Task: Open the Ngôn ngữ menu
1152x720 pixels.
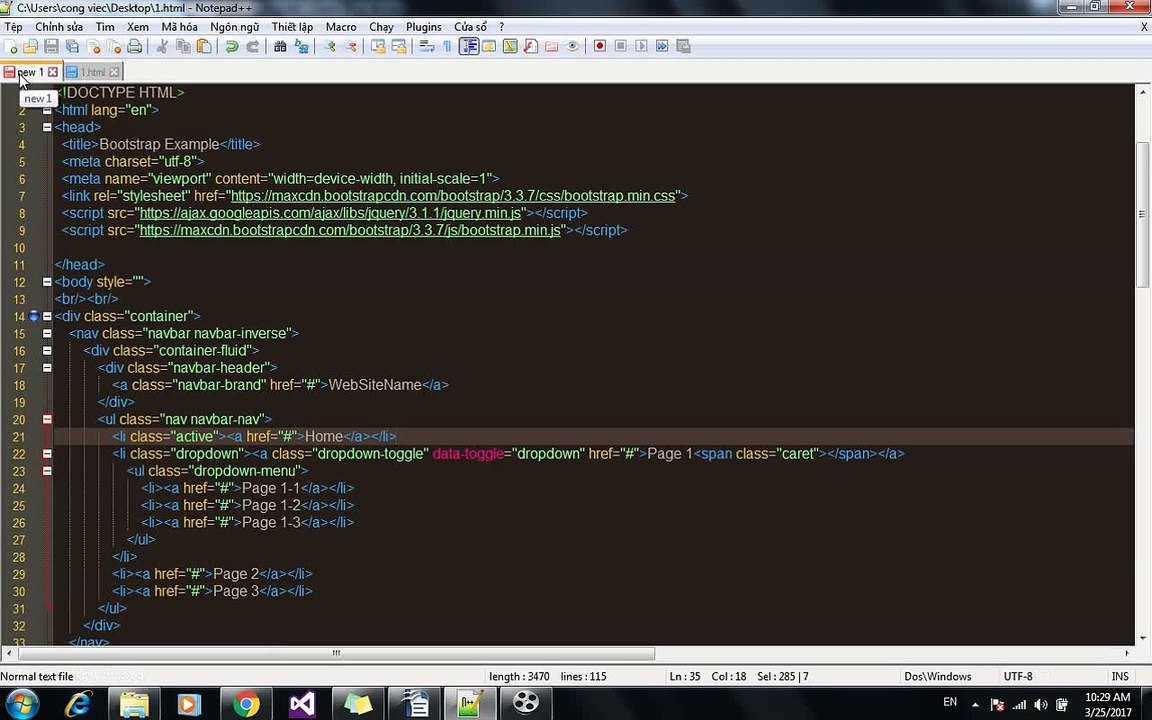Action: point(234,26)
